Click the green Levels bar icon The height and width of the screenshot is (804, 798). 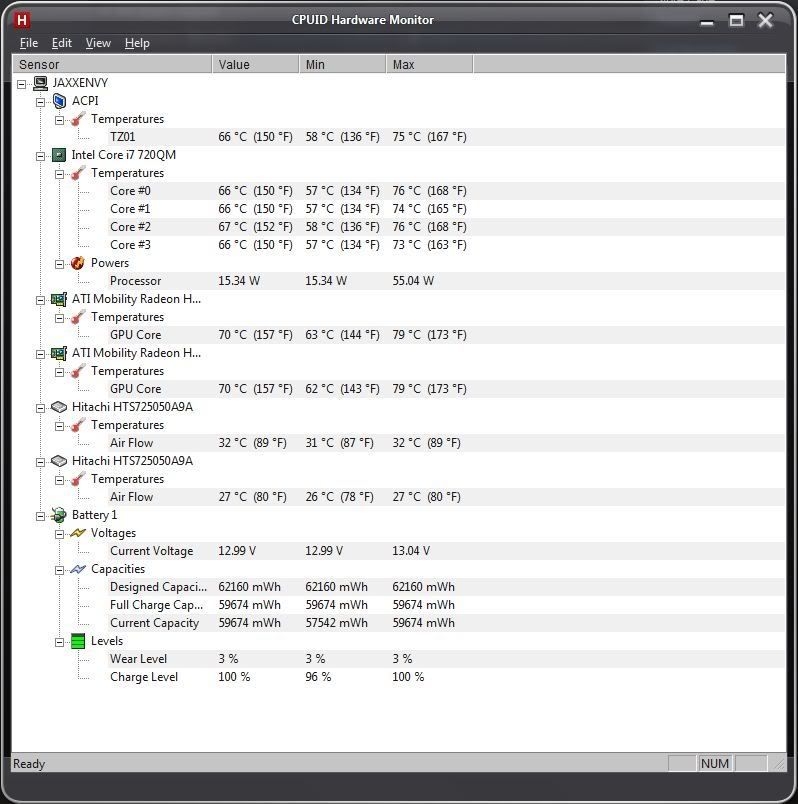point(78,641)
